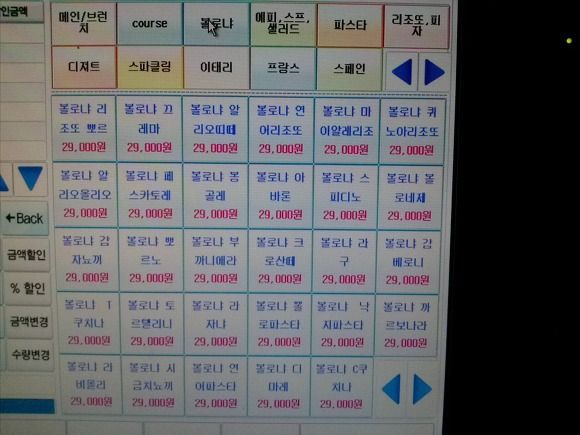This screenshot has width=580, height=435.
Task: Add 볼로냐 아바론 to order
Action: 280,197
